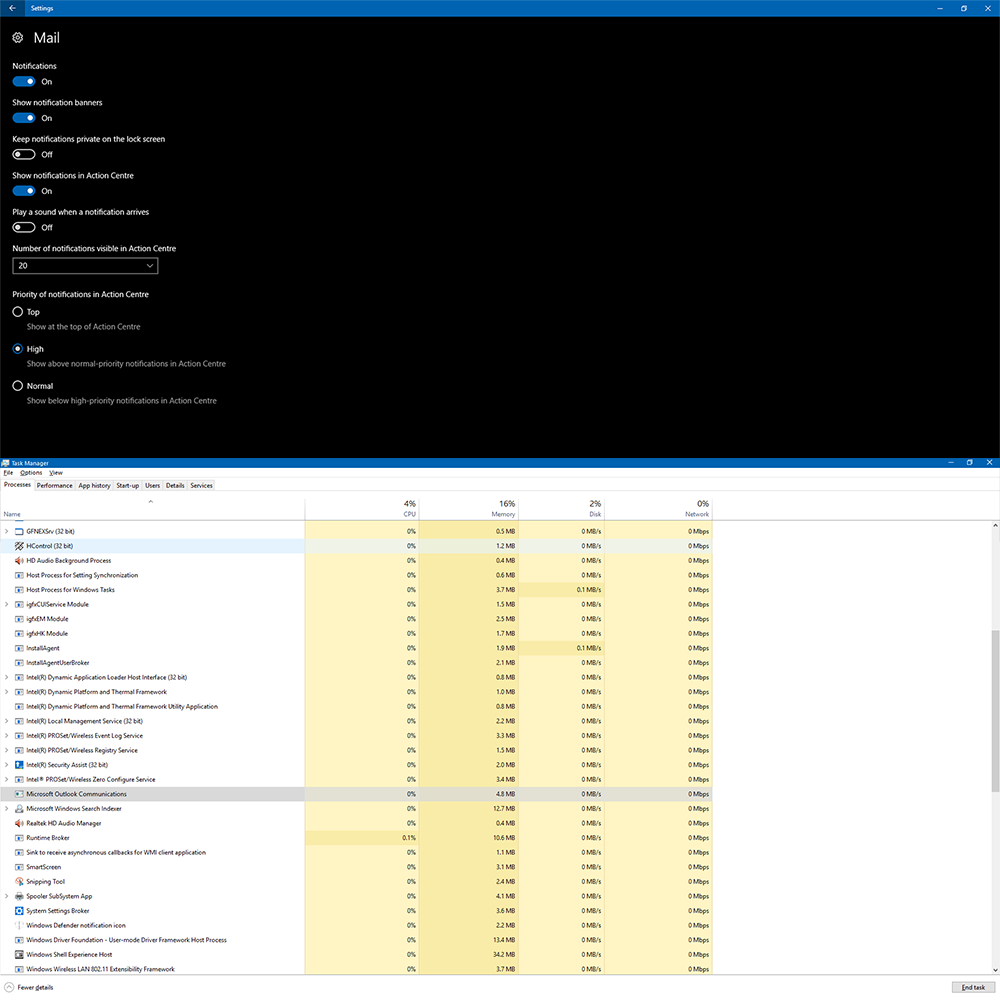Click the scroll down arrow in Task Manager
This screenshot has height=1000, width=1000.
(x=995, y=970)
